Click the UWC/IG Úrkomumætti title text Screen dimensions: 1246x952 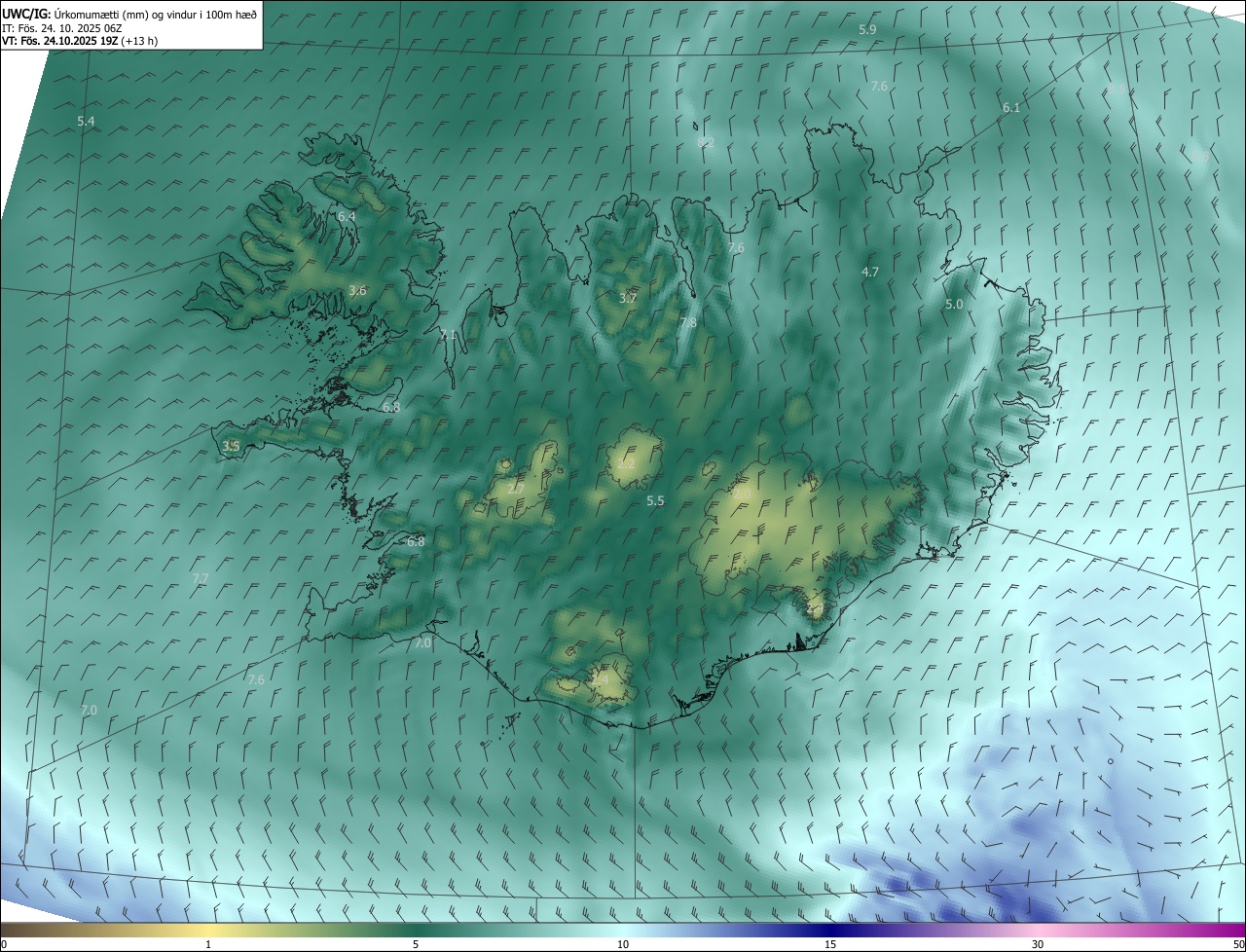129,14
